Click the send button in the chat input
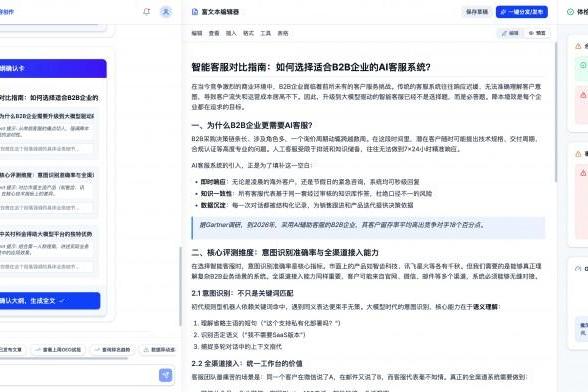The height and width of the screenshot is (392, 588). [x=165, y=375]
